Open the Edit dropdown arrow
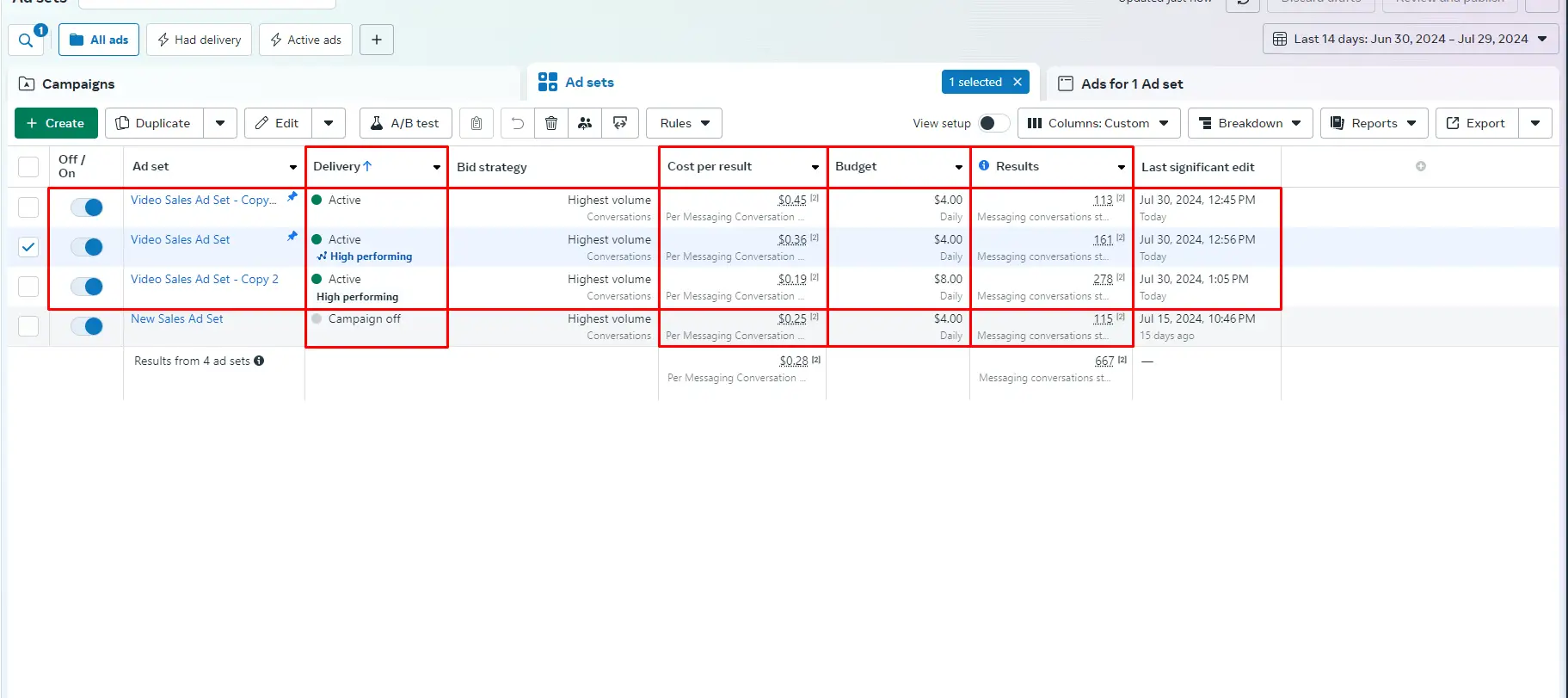Image resolution: width=1568 pixels, height=698 pixels. point(329,123)
